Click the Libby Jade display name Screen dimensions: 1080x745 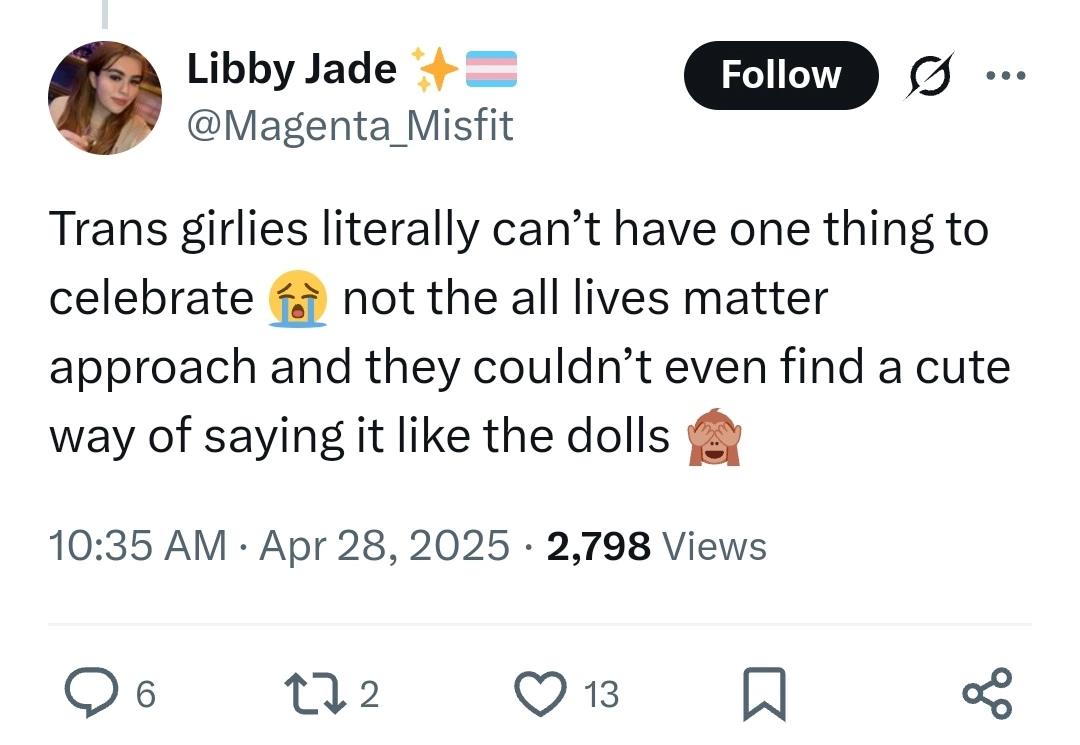(291, 68)
